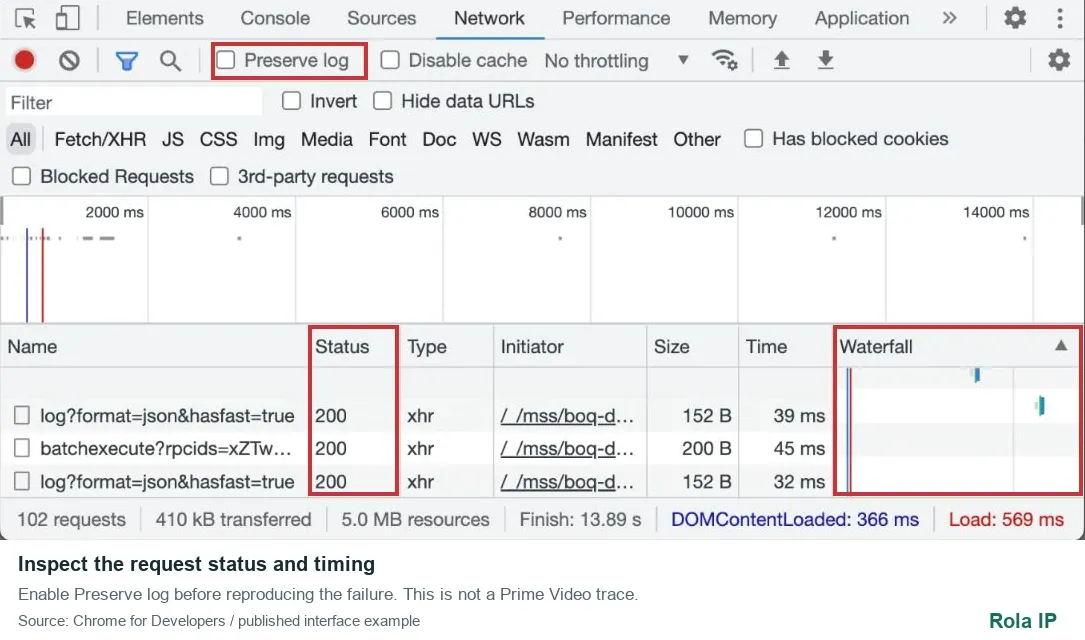Viewport: 1085px width, 640px height.
Task: Open initiator link in the batchexecute row
Action: click(567, 448)
